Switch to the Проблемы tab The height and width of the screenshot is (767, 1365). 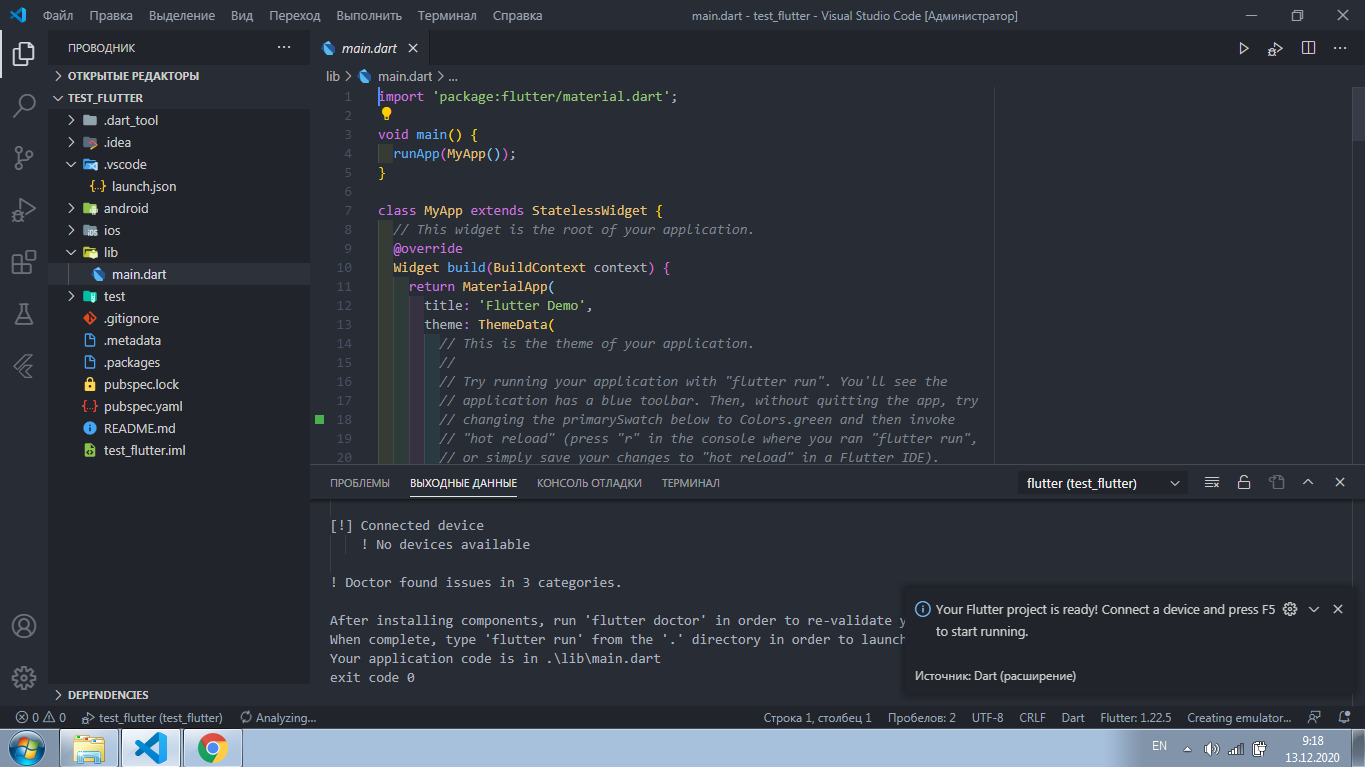pyautogui.click(x=360, y=483)
